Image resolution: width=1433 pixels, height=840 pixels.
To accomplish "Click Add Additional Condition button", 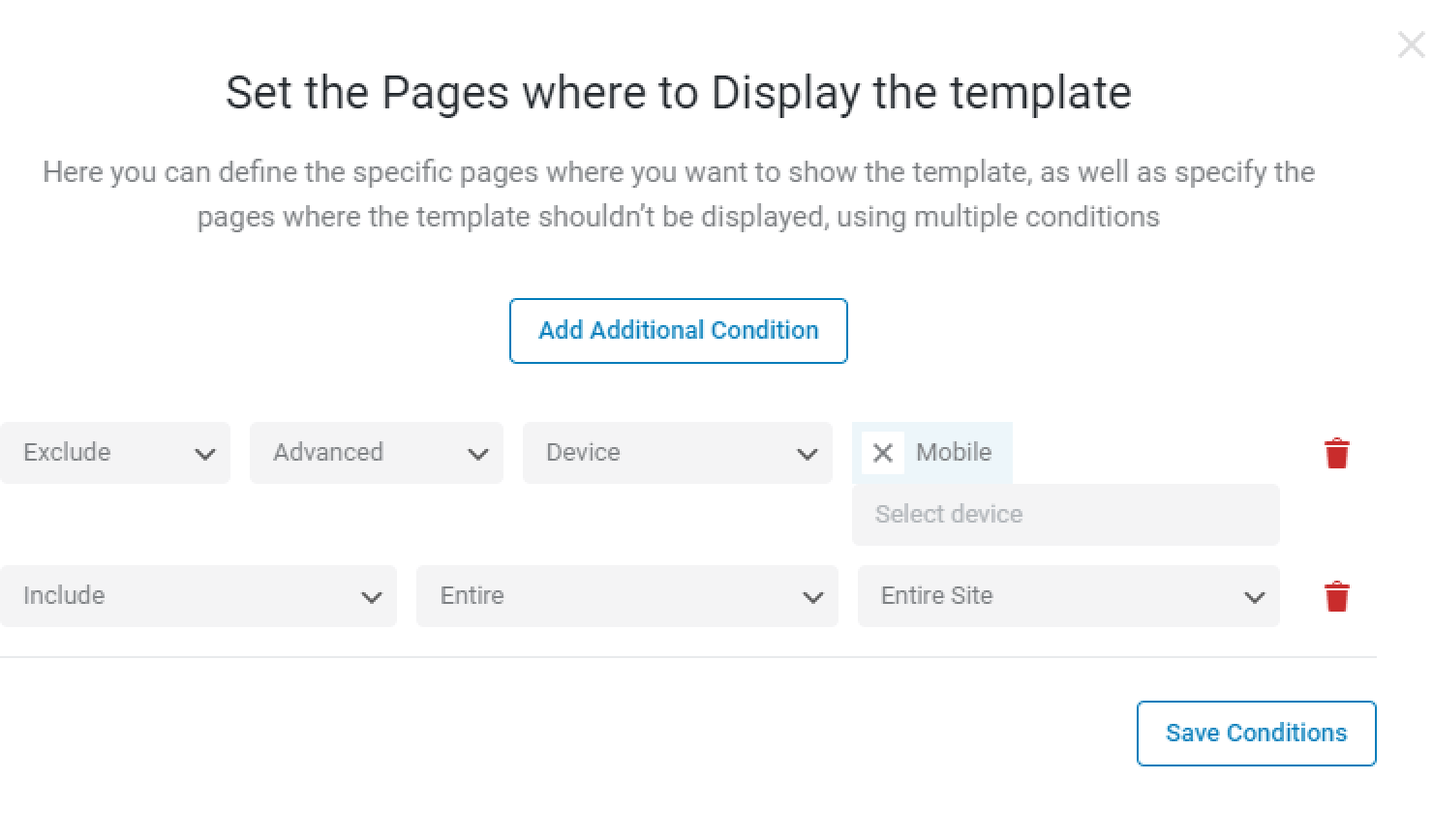I will click(x=679, y=331).
